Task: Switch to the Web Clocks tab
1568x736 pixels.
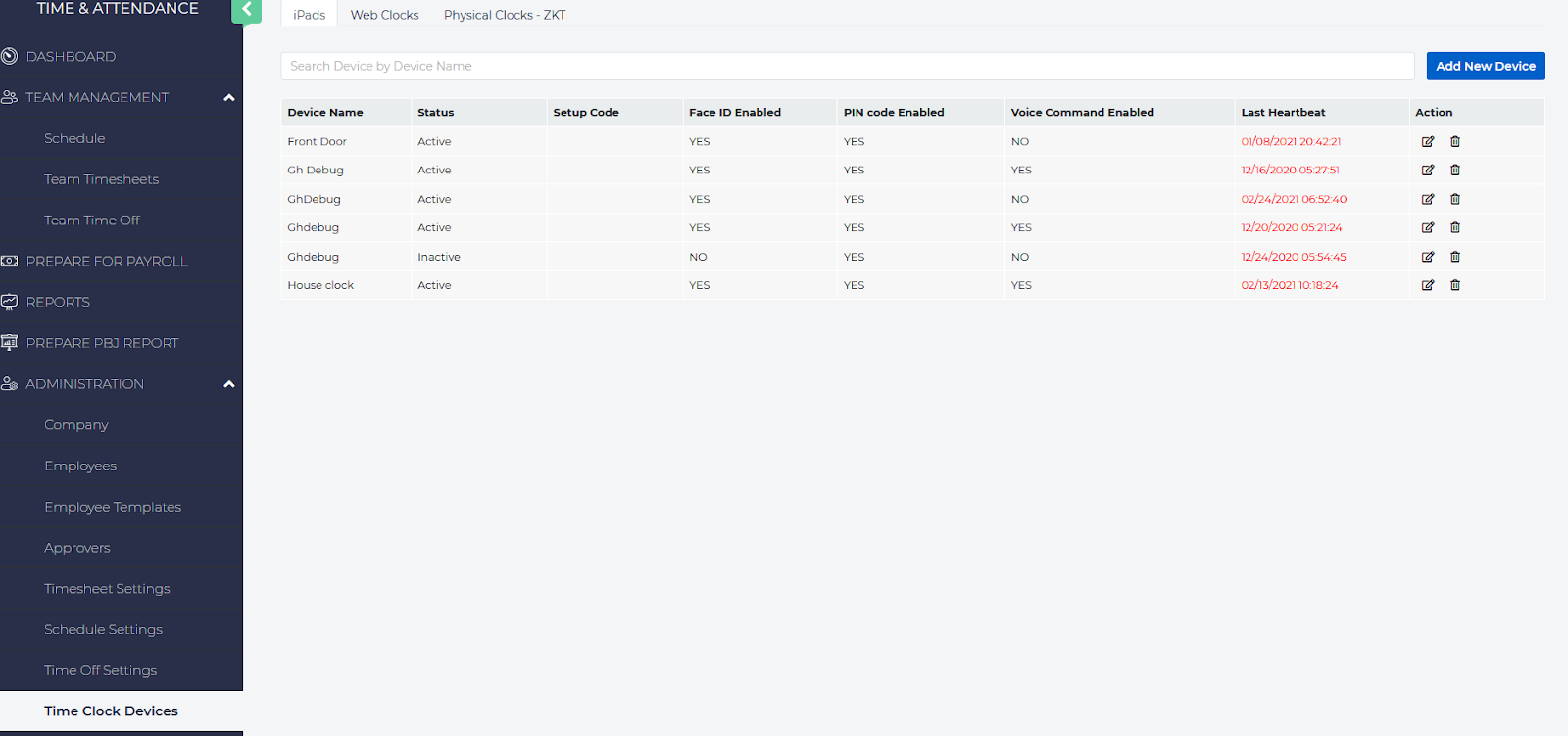Action: pos(384,15)
